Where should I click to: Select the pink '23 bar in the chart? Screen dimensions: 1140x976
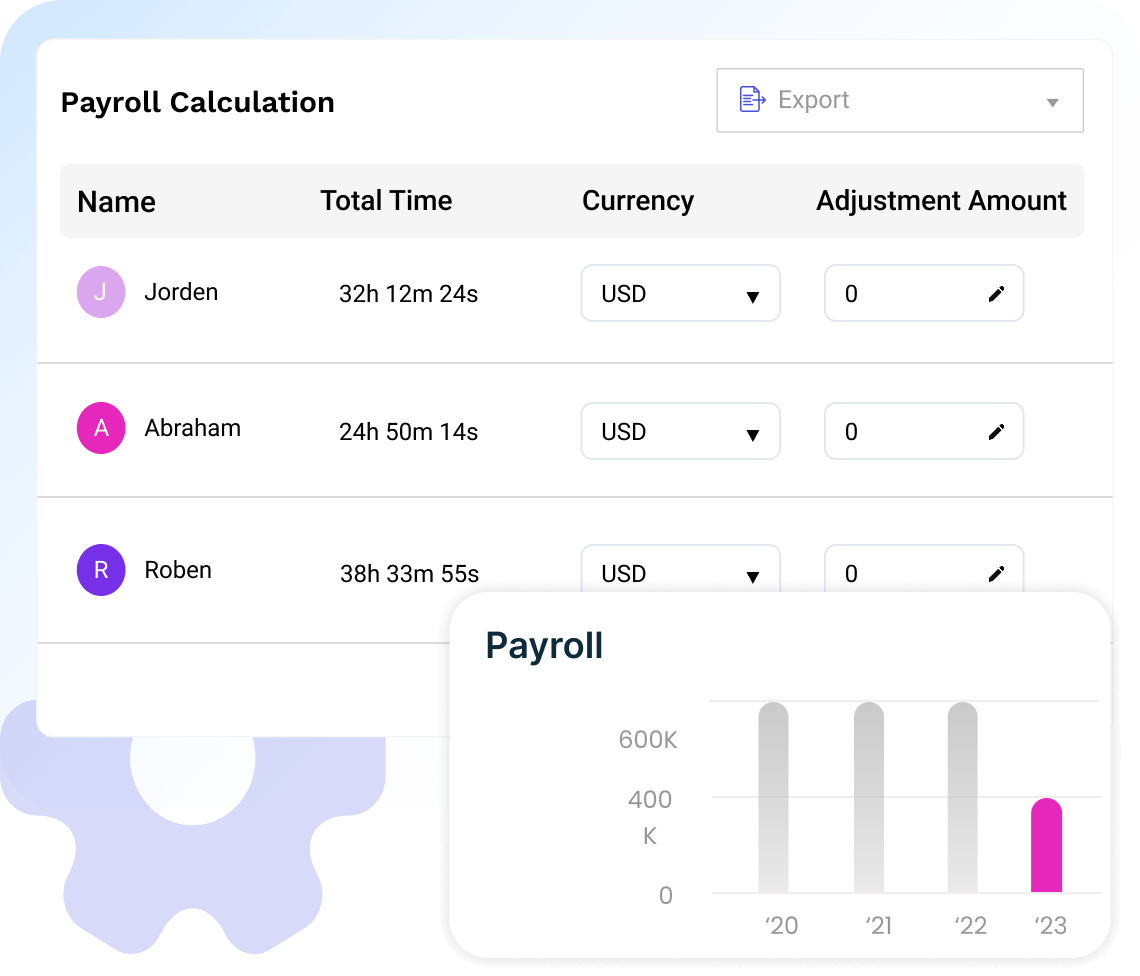(x=1046, y=845)
